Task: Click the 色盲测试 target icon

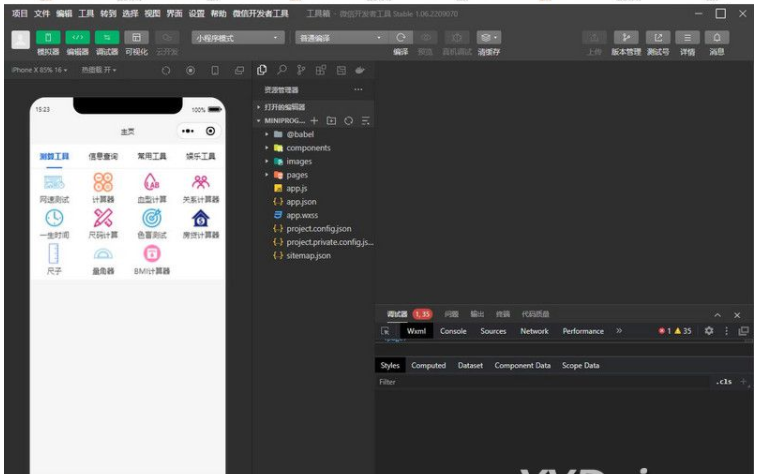Action: pyautogui.click(x=152, y=217)
